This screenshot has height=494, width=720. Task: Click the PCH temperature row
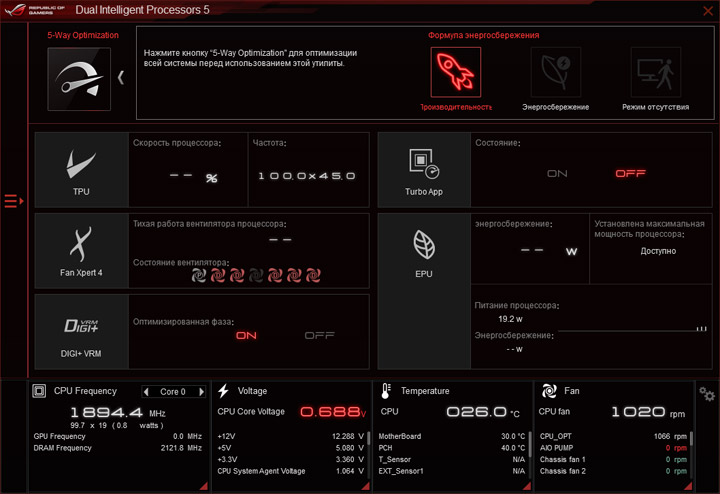point(452,448)
